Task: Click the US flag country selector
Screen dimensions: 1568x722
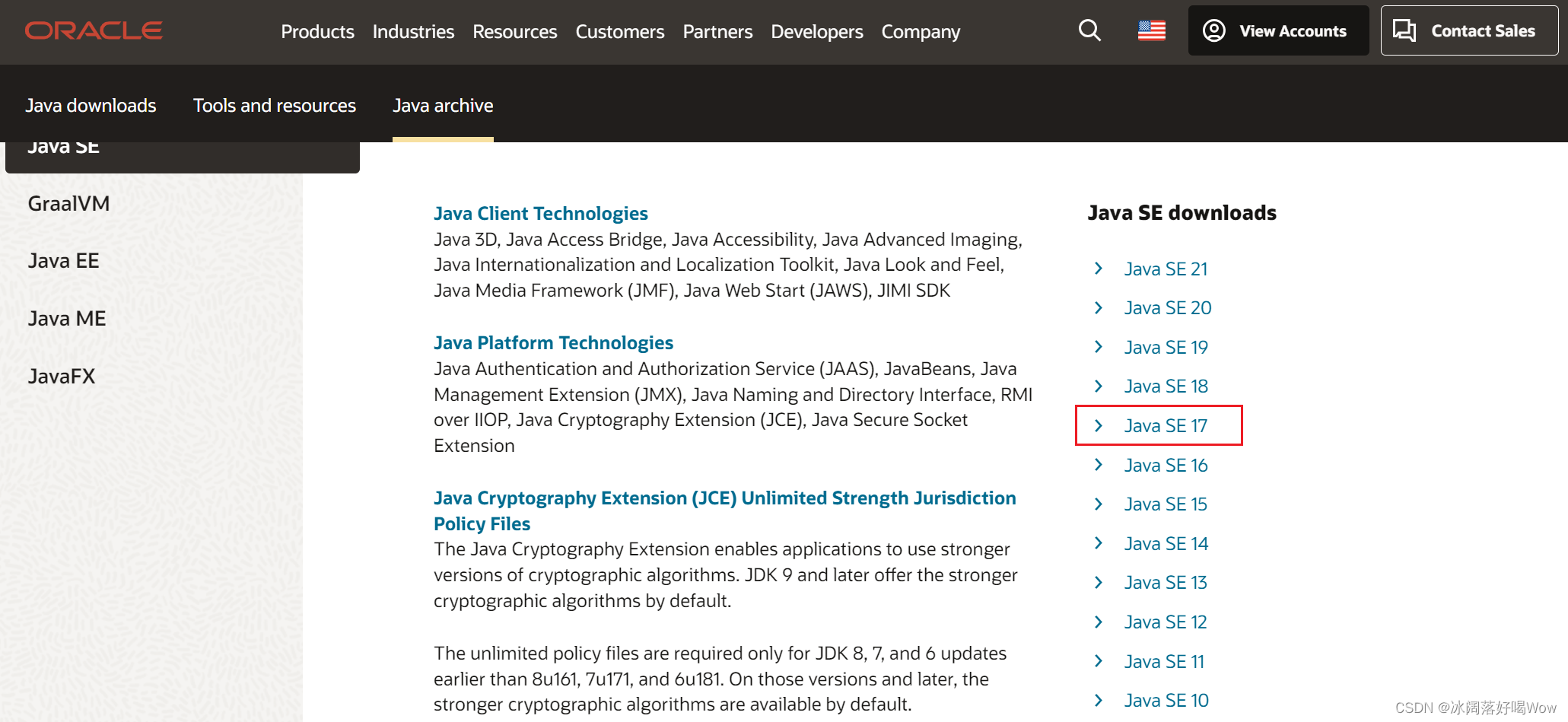Action: [x=1151, y=30]
